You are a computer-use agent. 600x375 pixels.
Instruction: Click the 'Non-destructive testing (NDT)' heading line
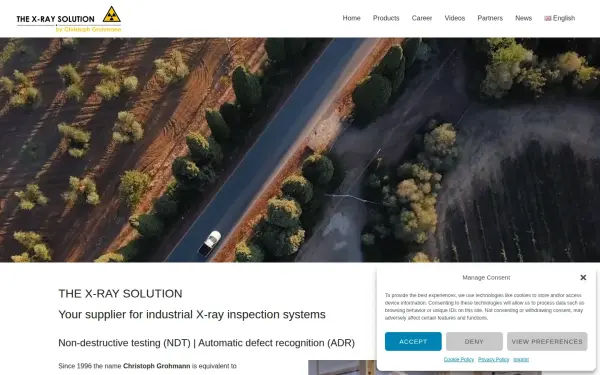[x=207, y=343]
